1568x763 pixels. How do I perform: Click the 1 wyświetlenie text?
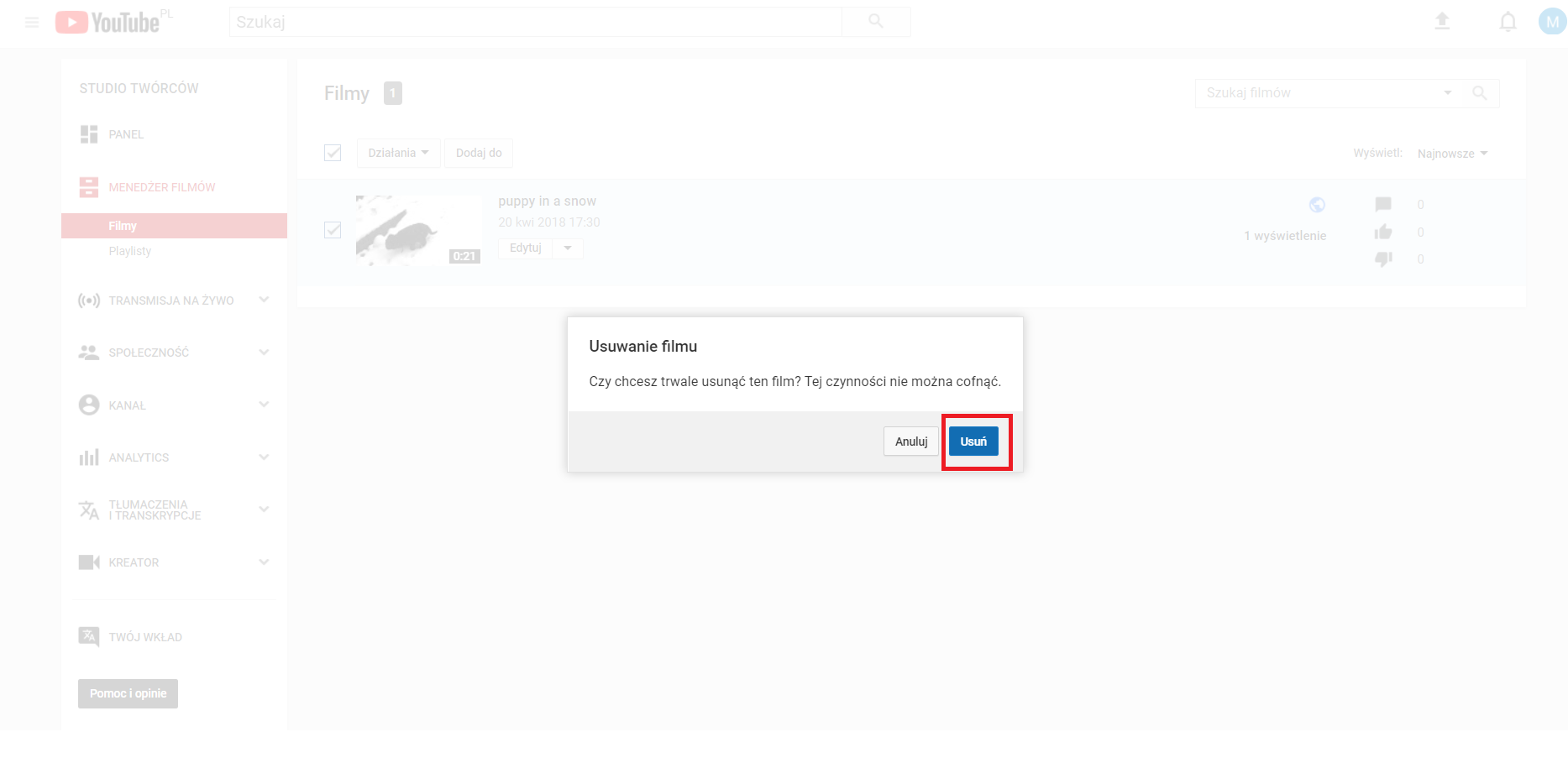point(1285,236)
